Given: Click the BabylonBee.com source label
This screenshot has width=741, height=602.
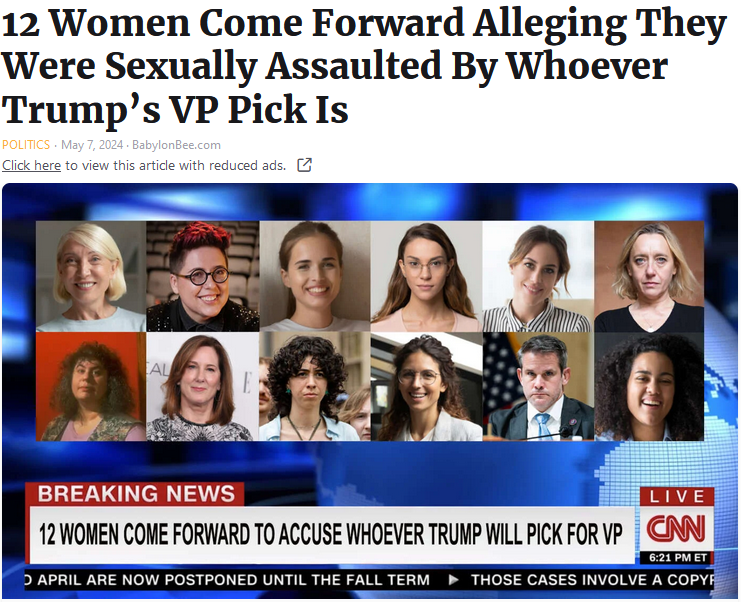Looking at the screenshot, I should coord(176,145).
